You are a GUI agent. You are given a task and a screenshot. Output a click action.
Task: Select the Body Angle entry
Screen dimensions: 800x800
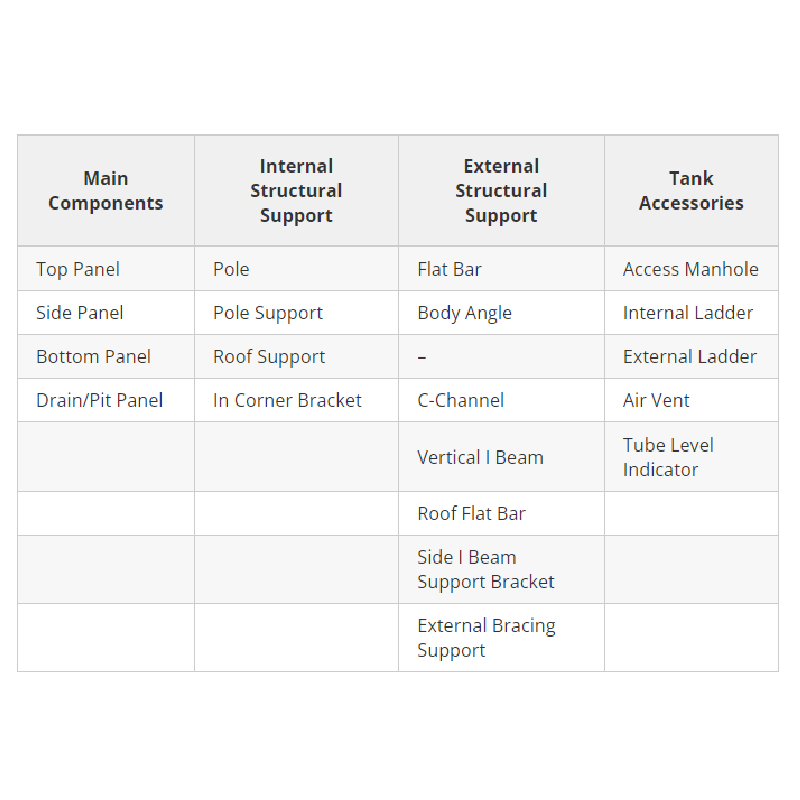pos(464,313)
